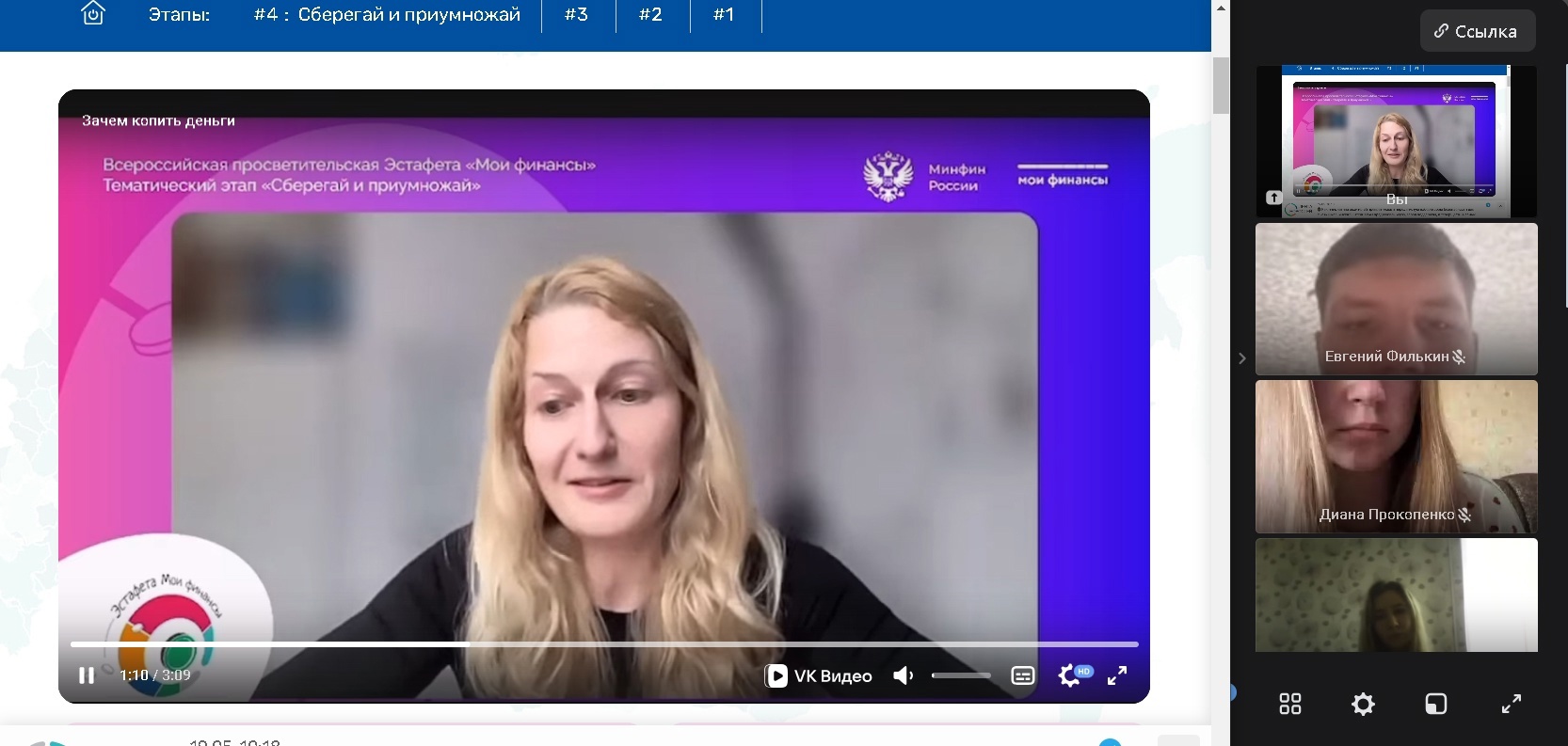Seek on the video progress bar
Image resolution: width=1568 pixels, height=746 pixels.
604,644
